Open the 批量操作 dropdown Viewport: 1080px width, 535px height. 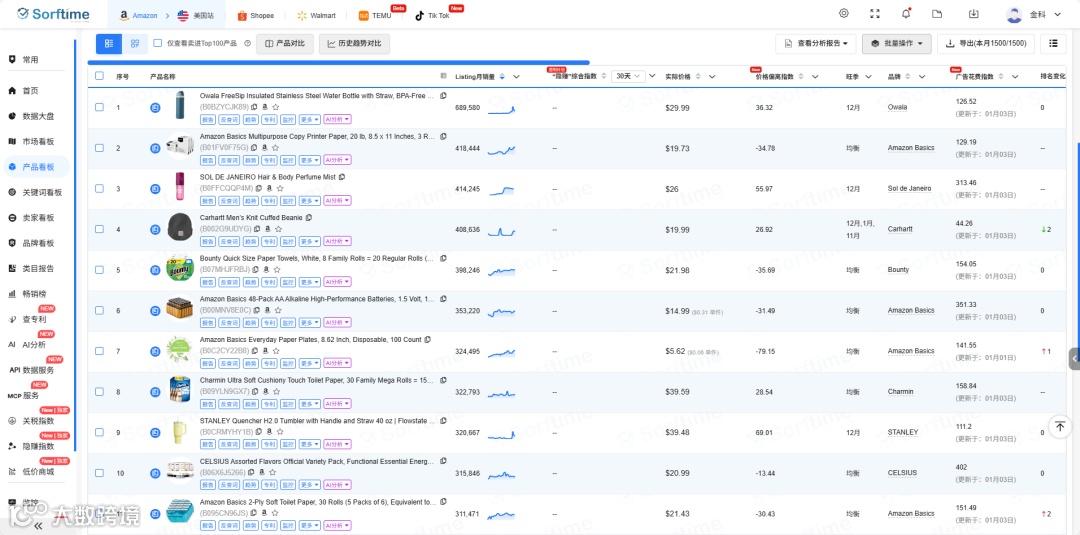coord(897,43)
